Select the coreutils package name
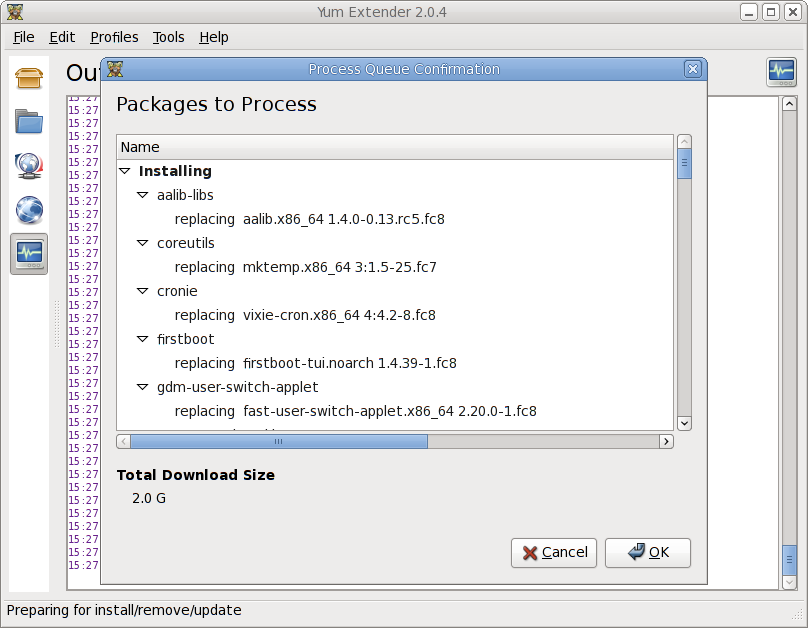Screen dimensions: 808x628 tap(186, 243)
